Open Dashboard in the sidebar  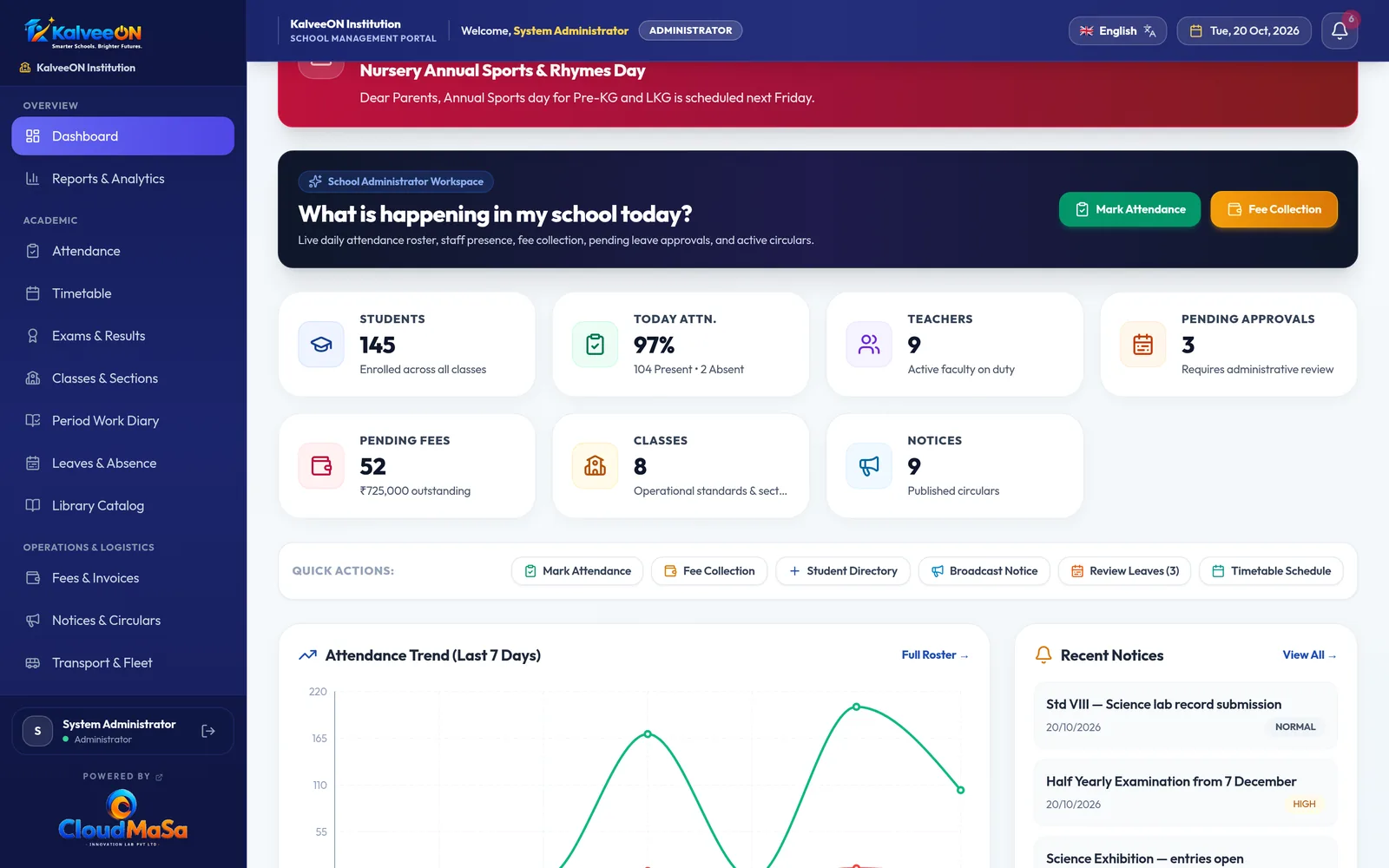coord(122,136)
